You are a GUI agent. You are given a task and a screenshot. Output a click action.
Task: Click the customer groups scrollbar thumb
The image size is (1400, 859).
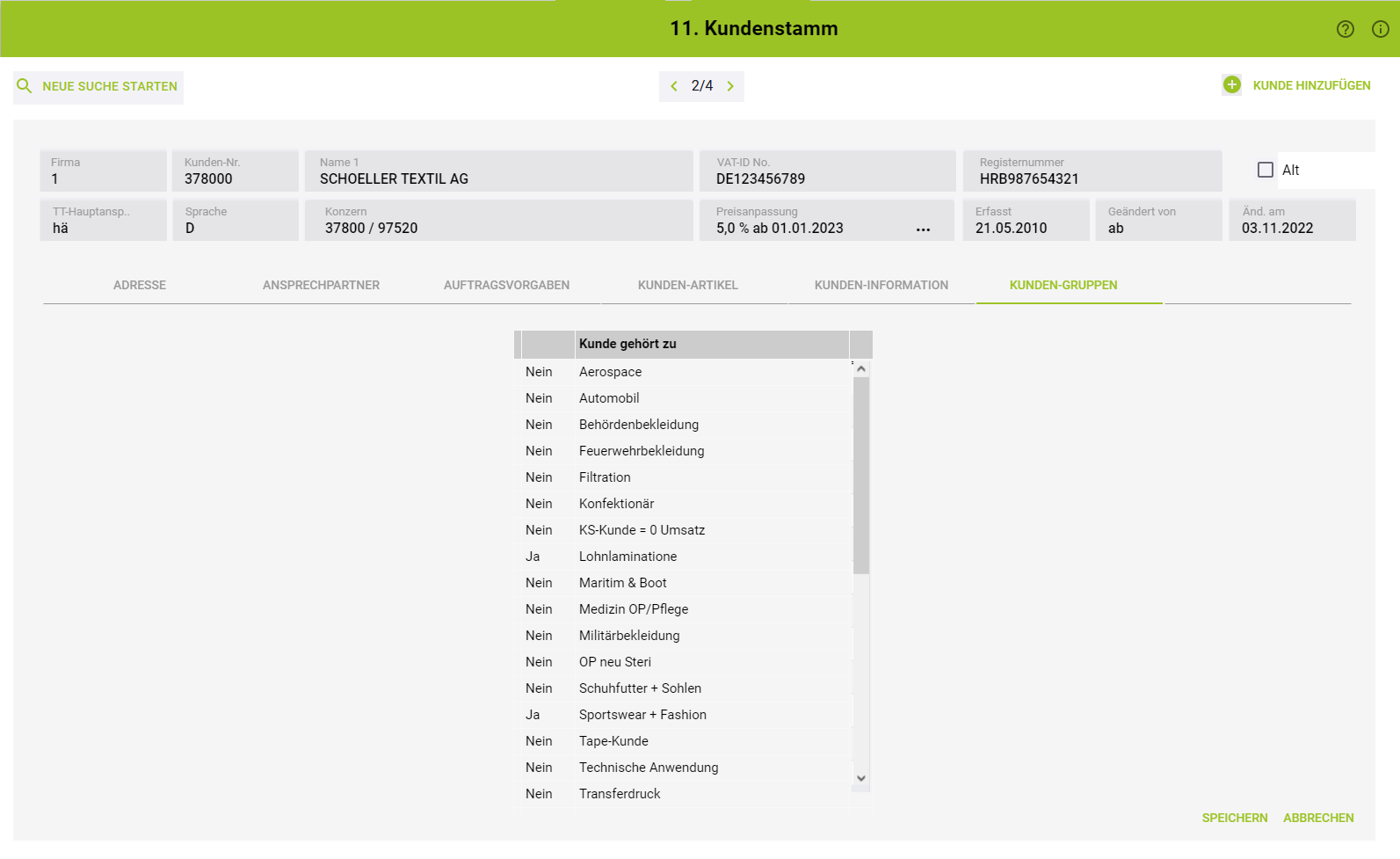(861, 475)
